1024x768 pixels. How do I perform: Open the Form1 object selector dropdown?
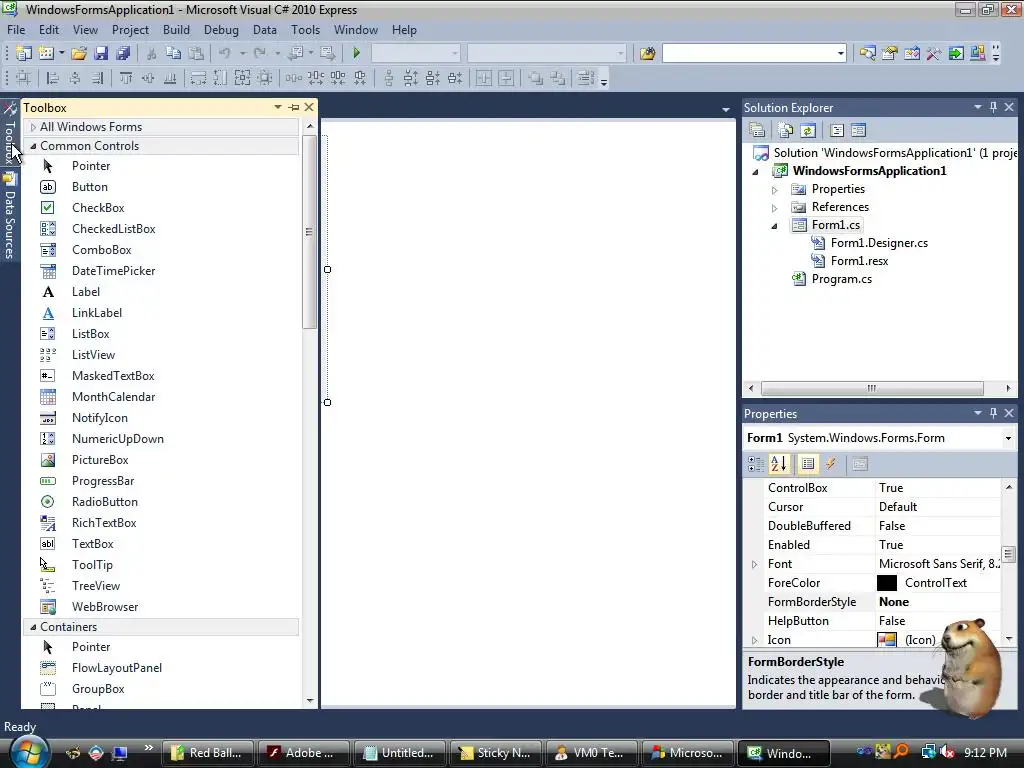[1008, 438]
